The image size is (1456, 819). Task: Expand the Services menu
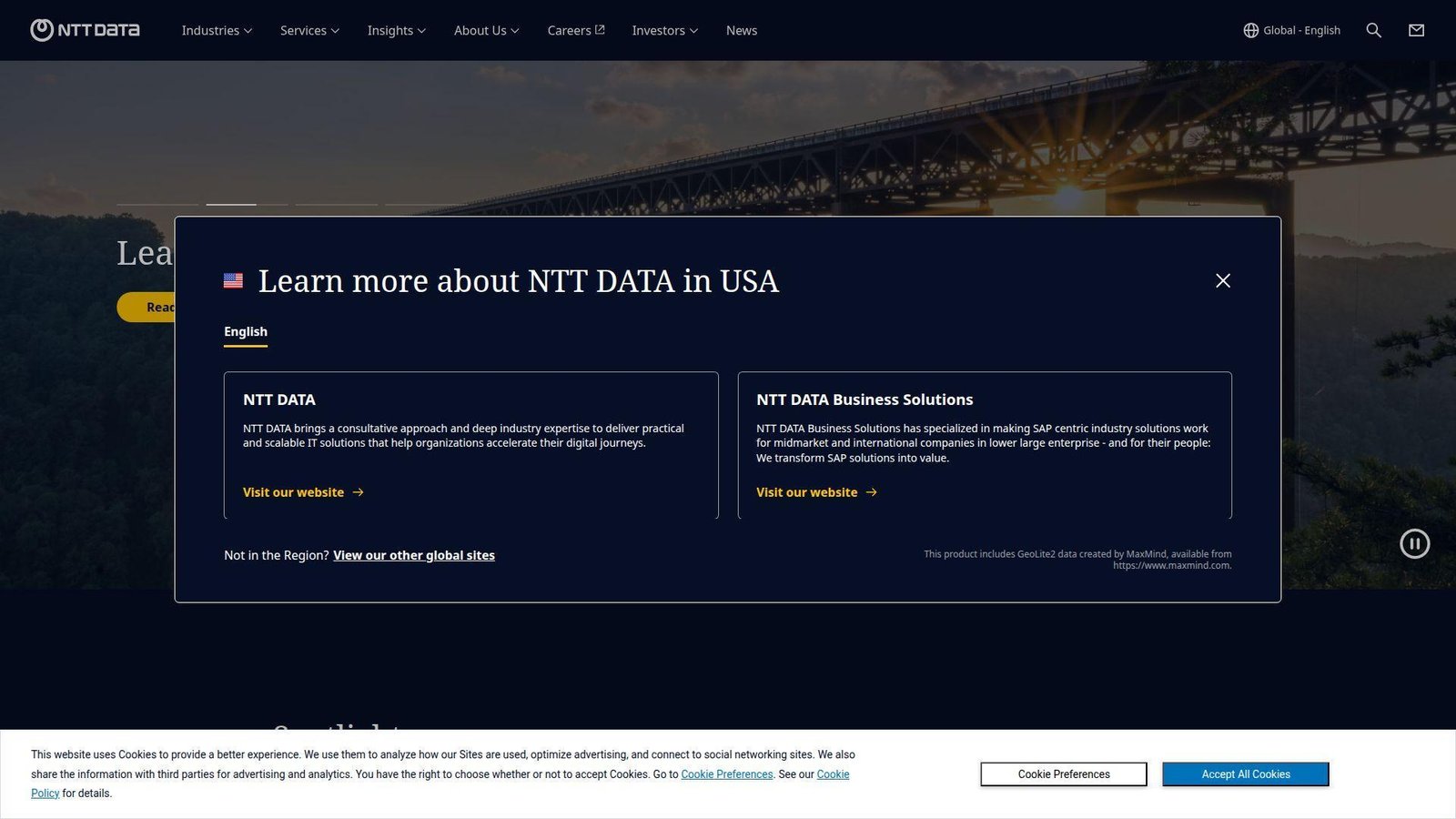[309, 30]
